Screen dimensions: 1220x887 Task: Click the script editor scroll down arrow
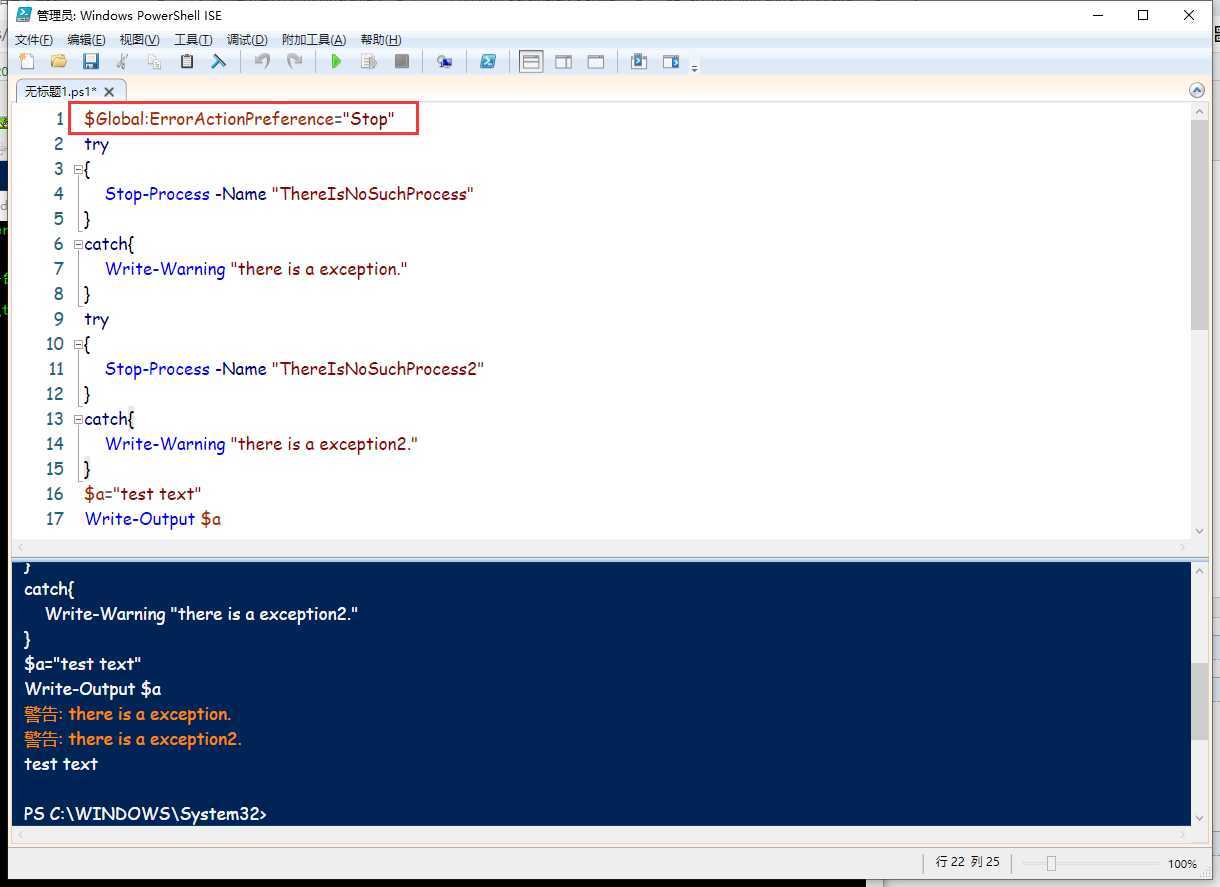point(1200,532)
